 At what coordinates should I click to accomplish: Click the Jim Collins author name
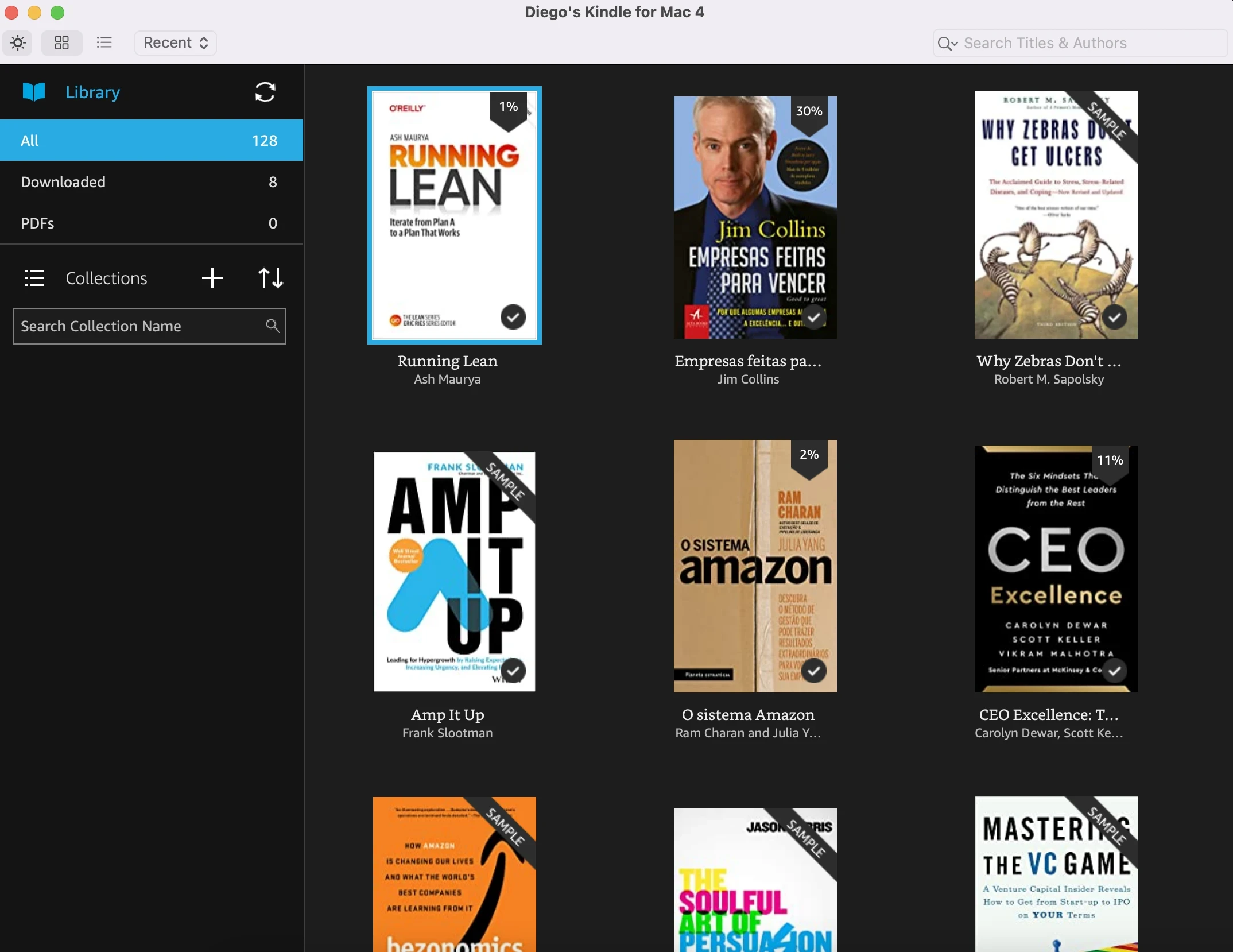748,379
